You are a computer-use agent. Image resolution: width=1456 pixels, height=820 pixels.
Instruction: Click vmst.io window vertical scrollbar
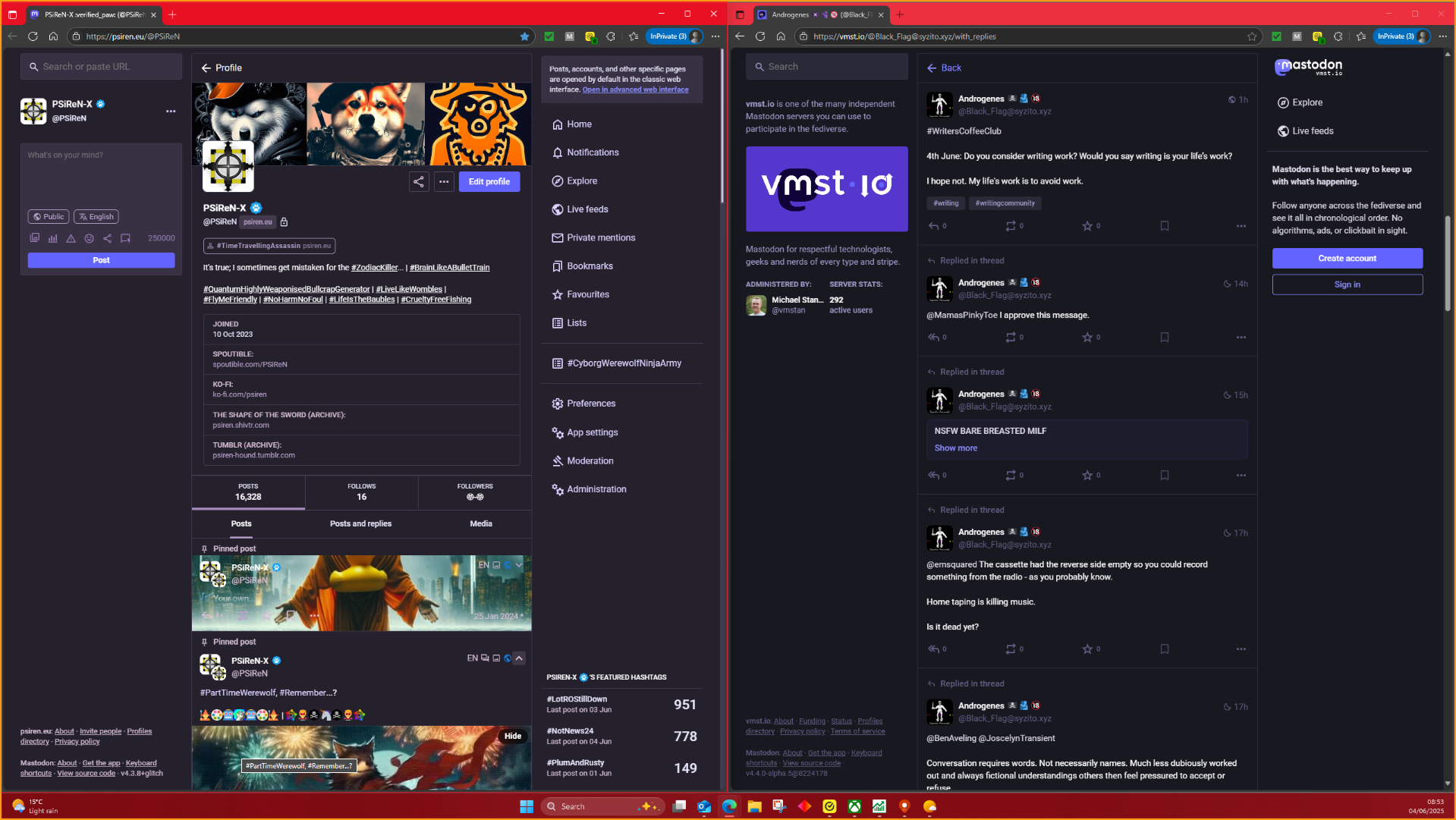(x=1447, y=262)
